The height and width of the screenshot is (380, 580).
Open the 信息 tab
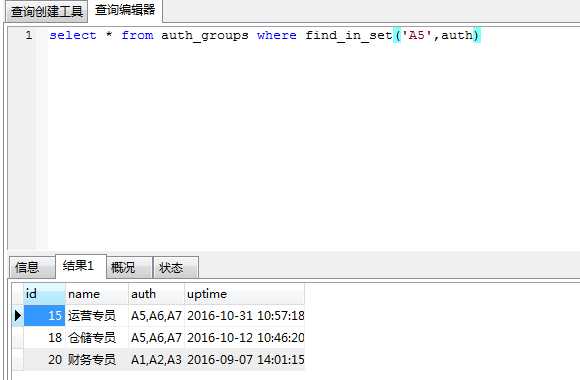tap(32, 267)
